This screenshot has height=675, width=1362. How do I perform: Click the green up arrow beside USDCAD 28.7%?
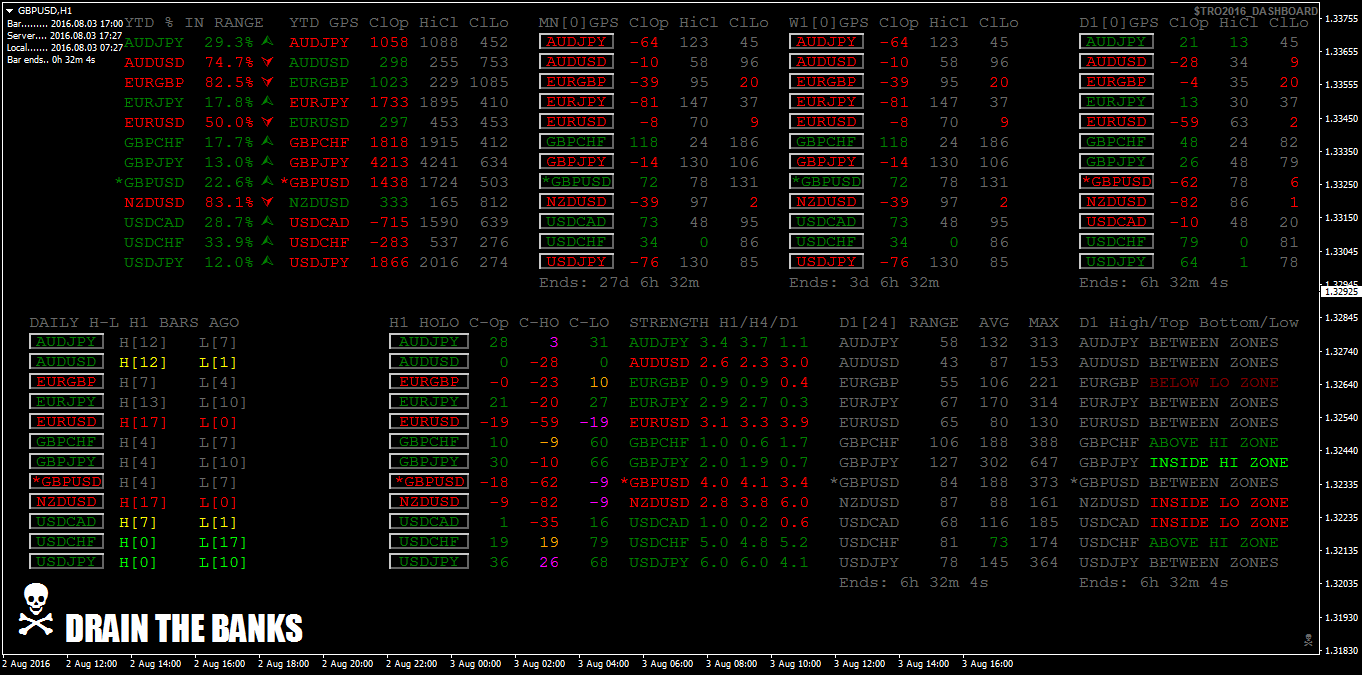(x=267, y=221)
